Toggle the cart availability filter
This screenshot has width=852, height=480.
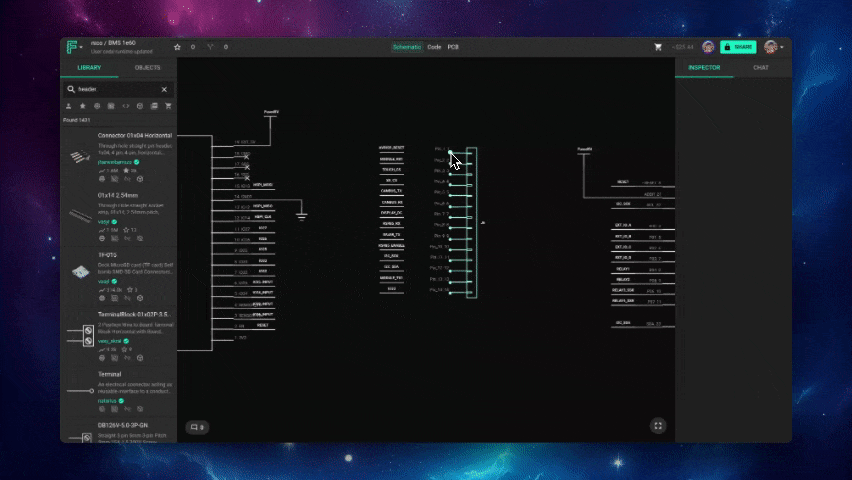click(168, 106)
